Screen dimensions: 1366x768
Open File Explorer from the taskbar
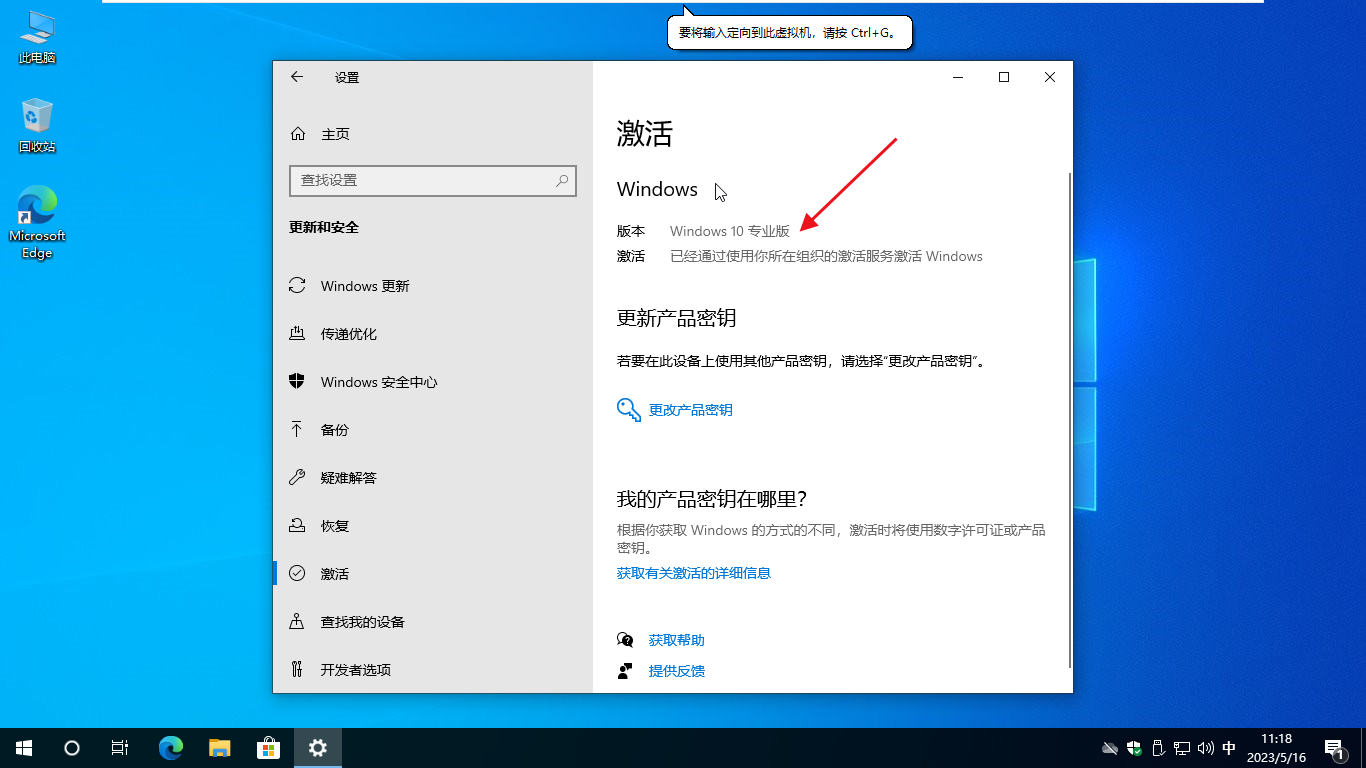pos(220,748)
